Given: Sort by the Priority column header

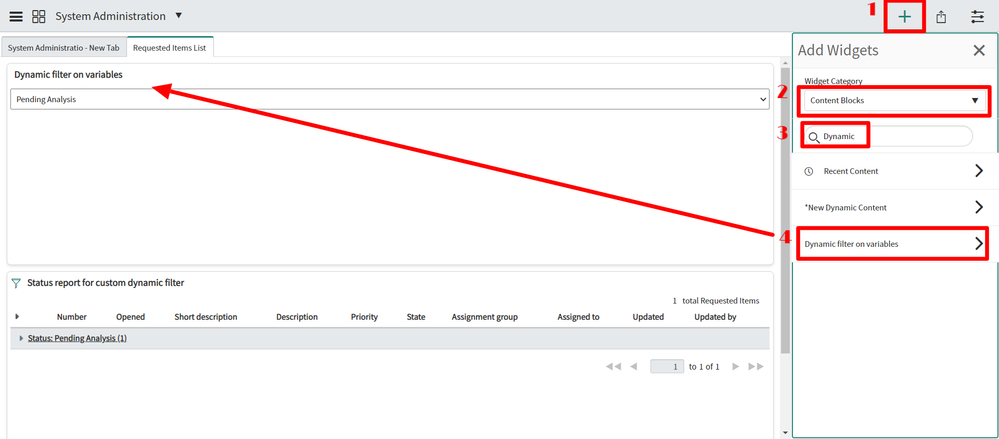Looking at the screenshot, I should pos(364,317).
